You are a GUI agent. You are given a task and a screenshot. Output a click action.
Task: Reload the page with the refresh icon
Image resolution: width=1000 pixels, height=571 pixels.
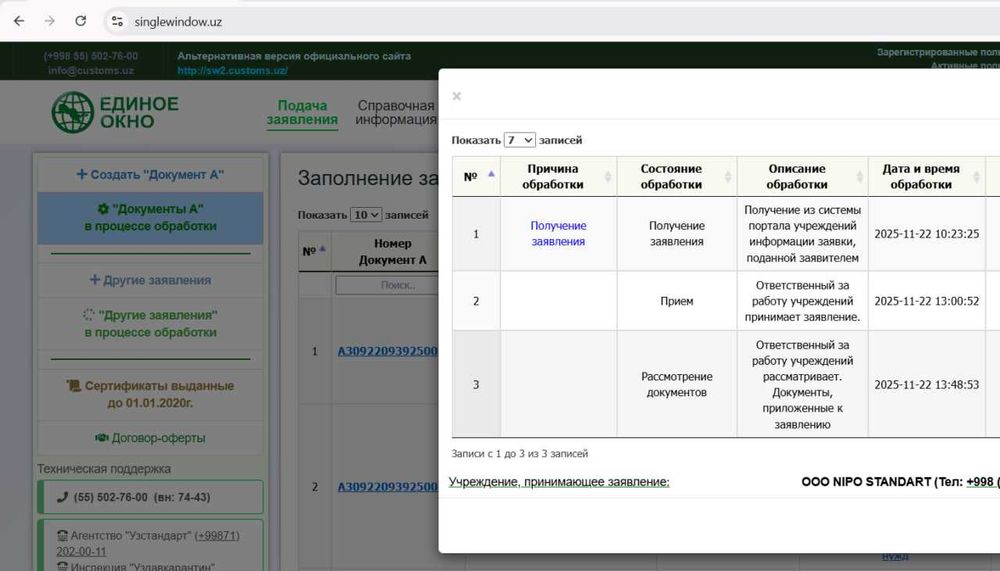(80, 21)
